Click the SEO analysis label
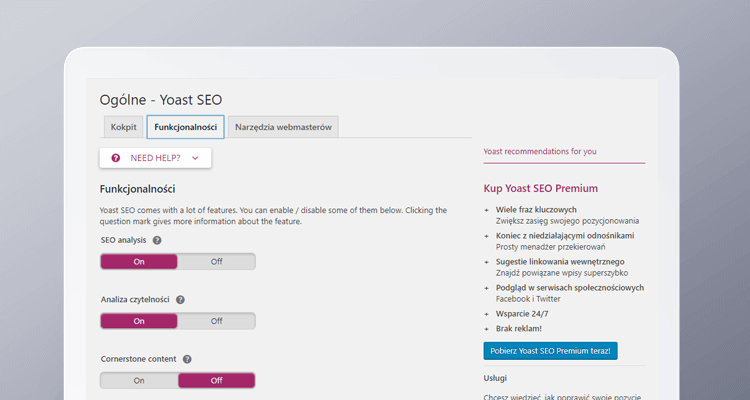This screenshot has width=750, height=400. 123,240
